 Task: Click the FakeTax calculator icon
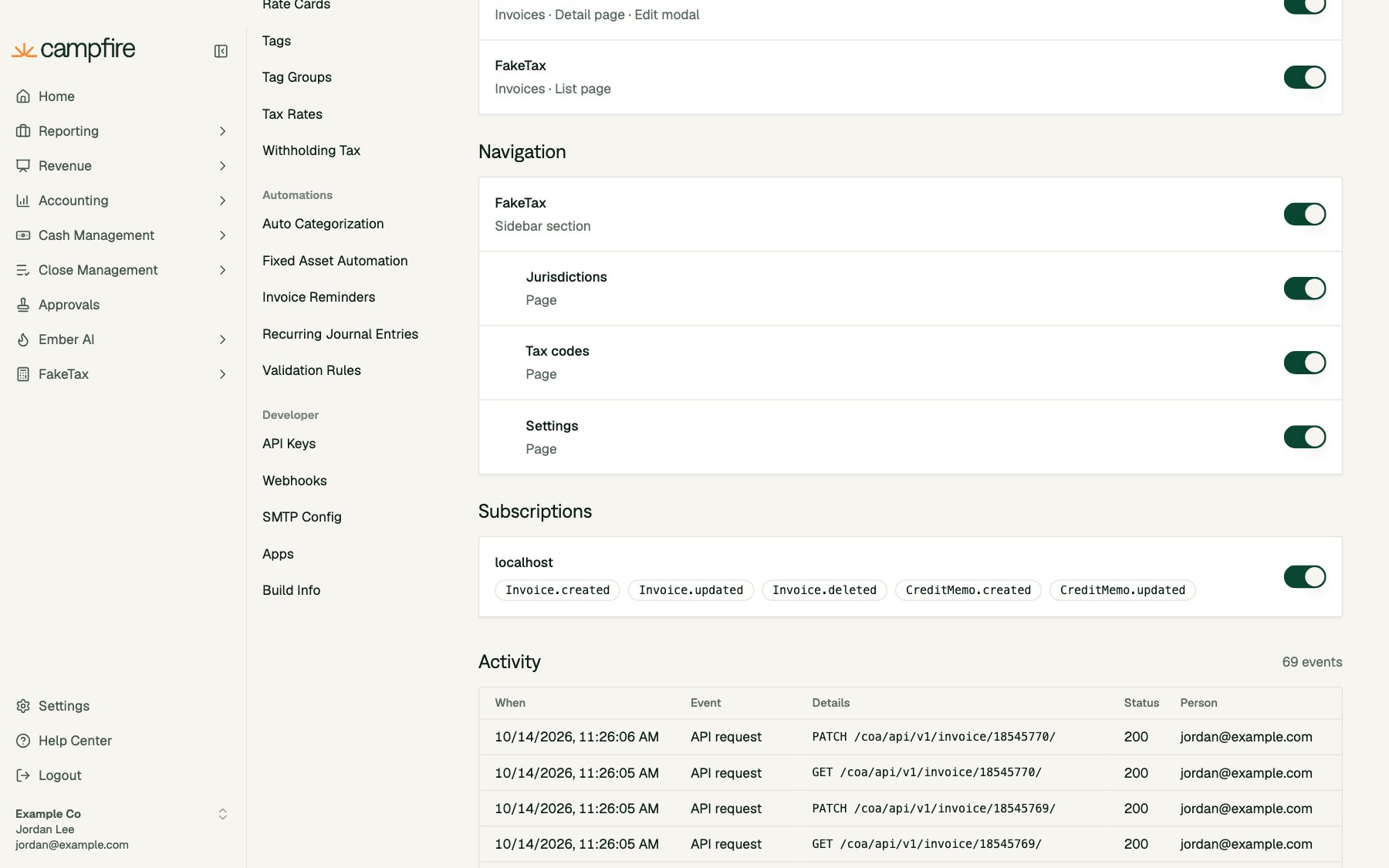[23, 374]
